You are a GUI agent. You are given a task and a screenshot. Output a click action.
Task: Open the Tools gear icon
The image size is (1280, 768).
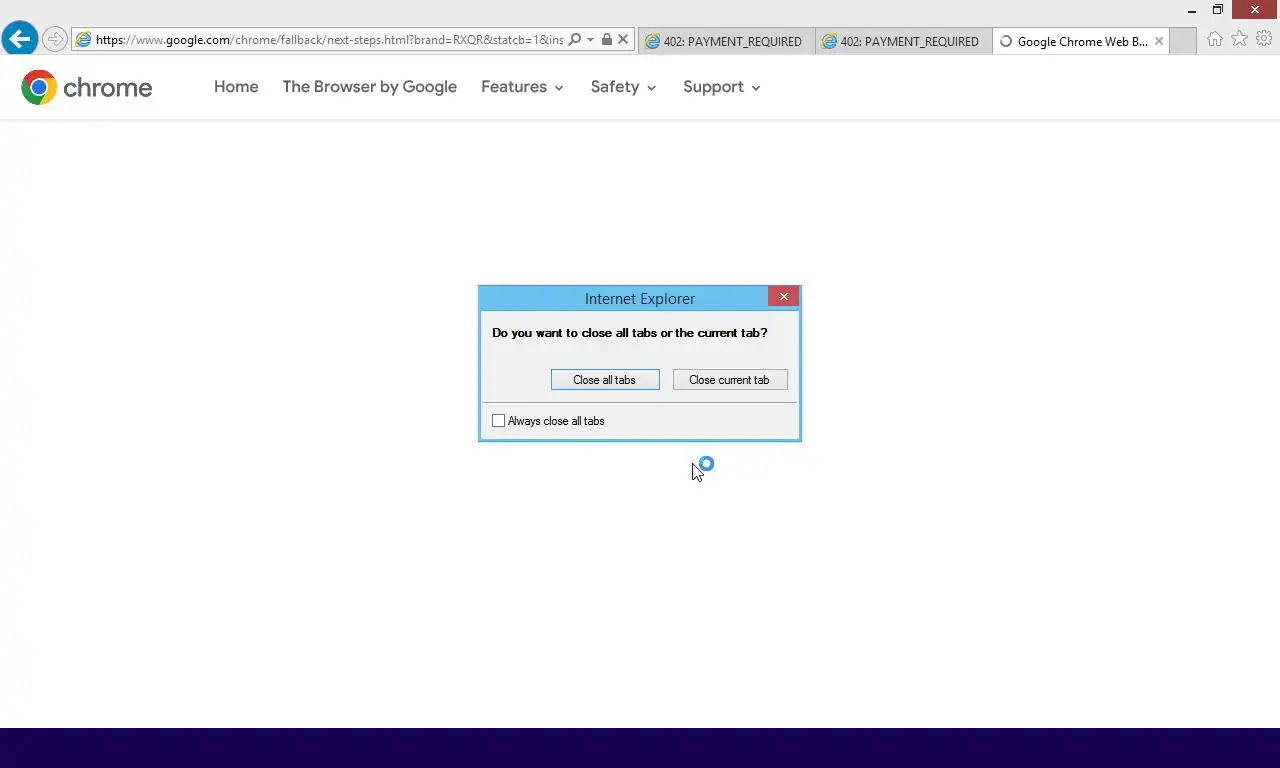click(1264, 39)
